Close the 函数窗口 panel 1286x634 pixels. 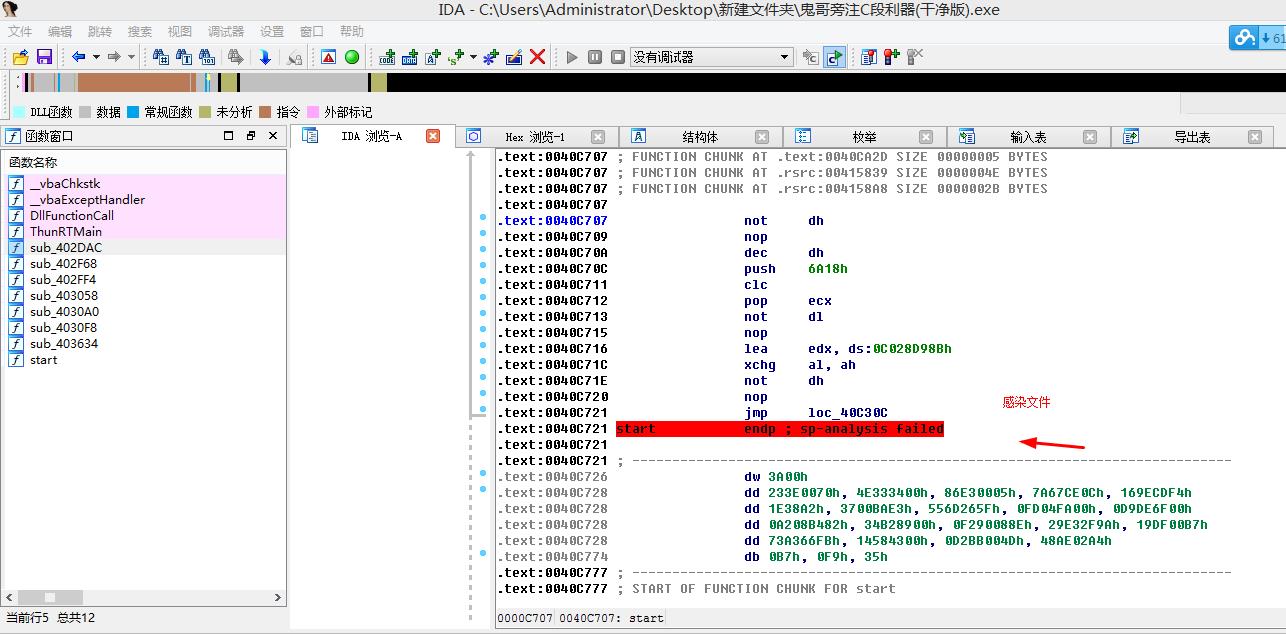(273, 136)
